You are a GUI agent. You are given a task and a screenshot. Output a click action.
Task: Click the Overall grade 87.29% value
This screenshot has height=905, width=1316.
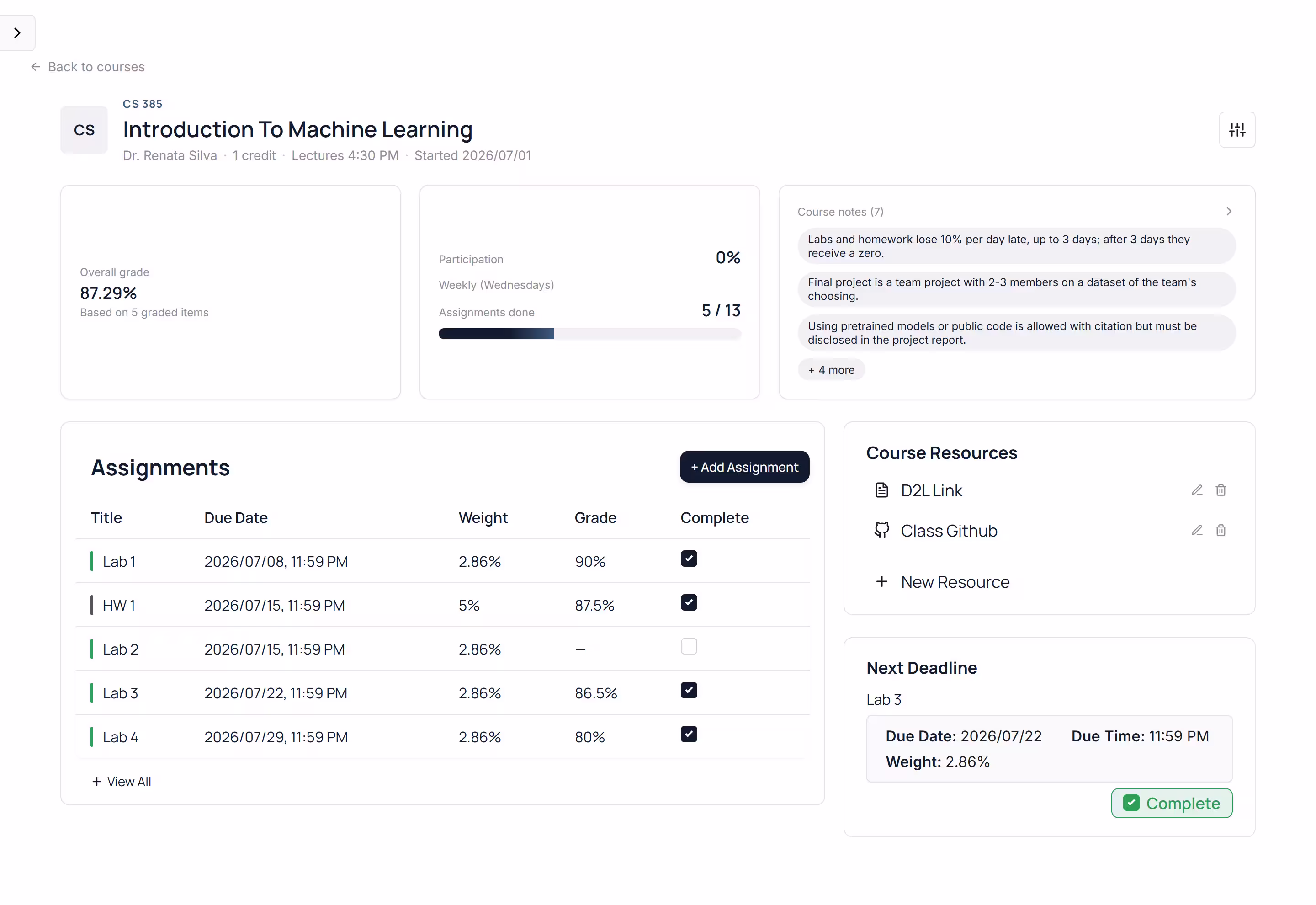[108, 293]
